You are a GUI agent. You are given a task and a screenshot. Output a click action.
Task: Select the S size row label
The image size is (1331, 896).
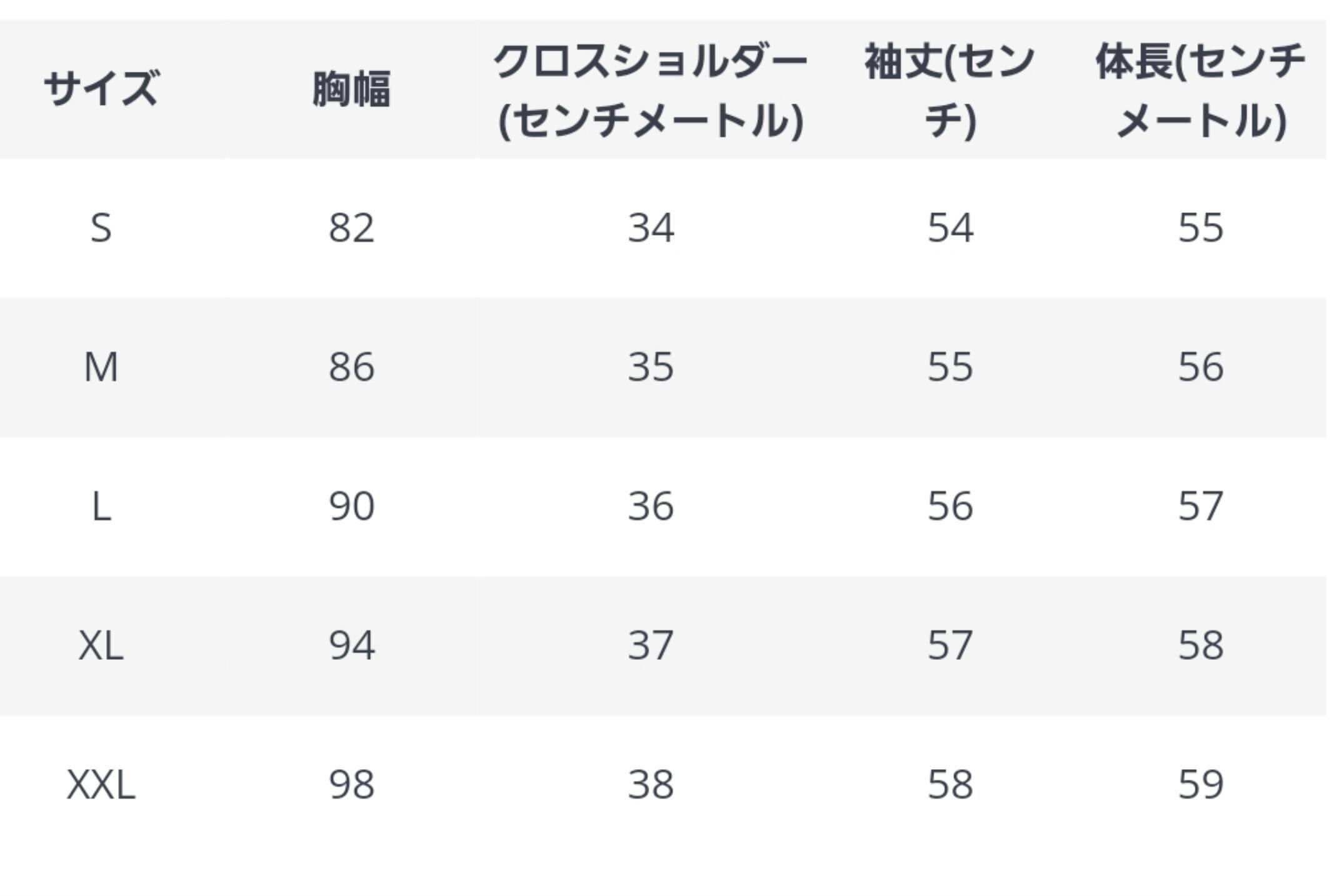[x=101, y=228]
